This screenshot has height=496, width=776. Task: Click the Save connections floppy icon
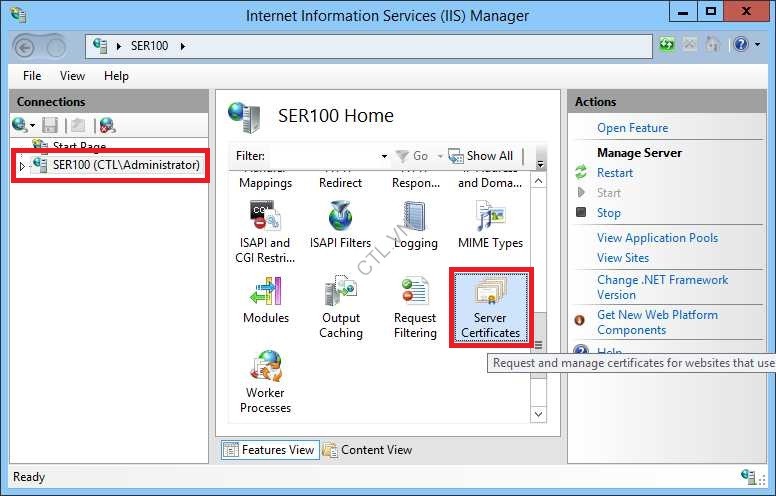(50, 125)
